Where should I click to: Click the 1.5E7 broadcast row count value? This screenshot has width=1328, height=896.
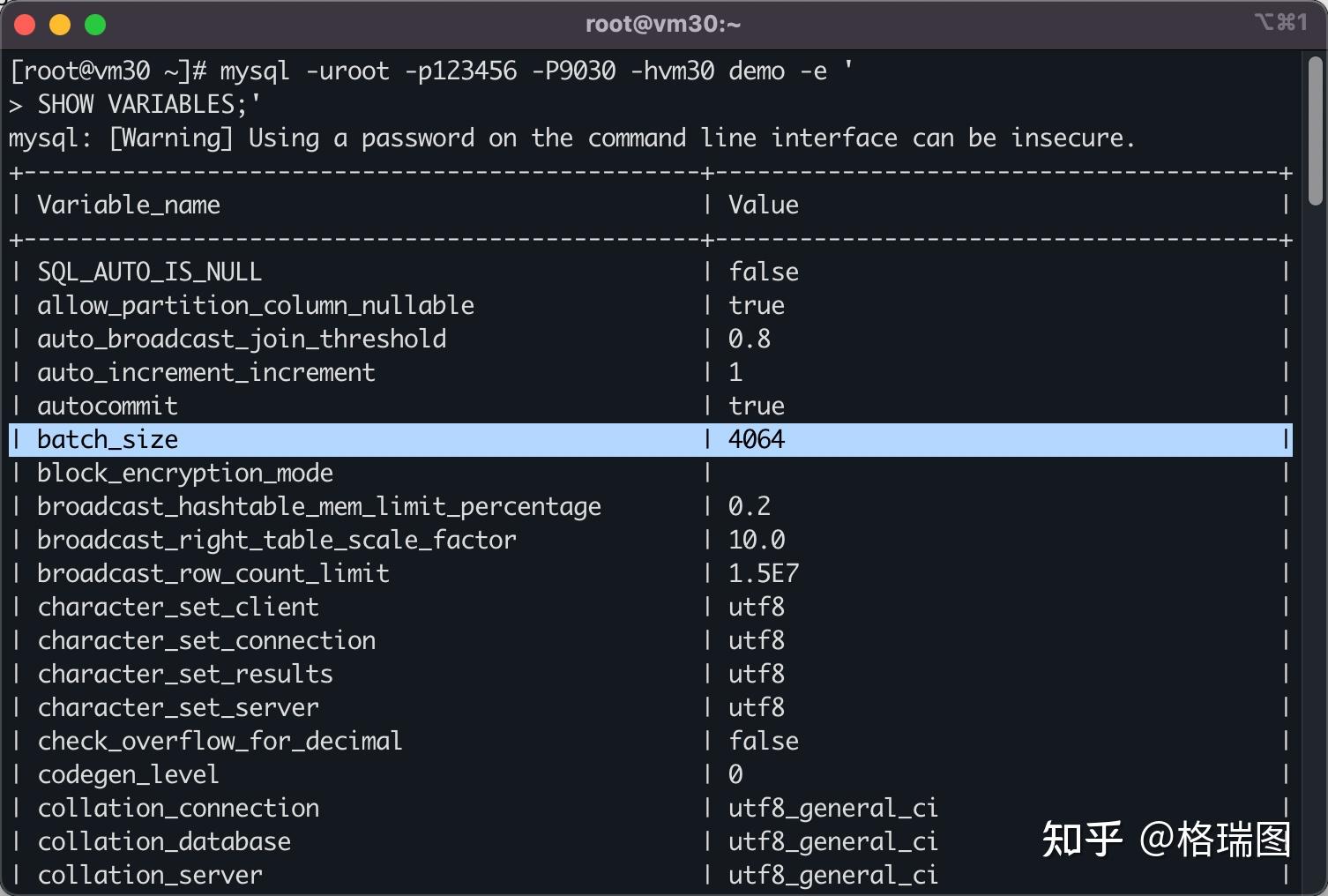click(763, 573)
